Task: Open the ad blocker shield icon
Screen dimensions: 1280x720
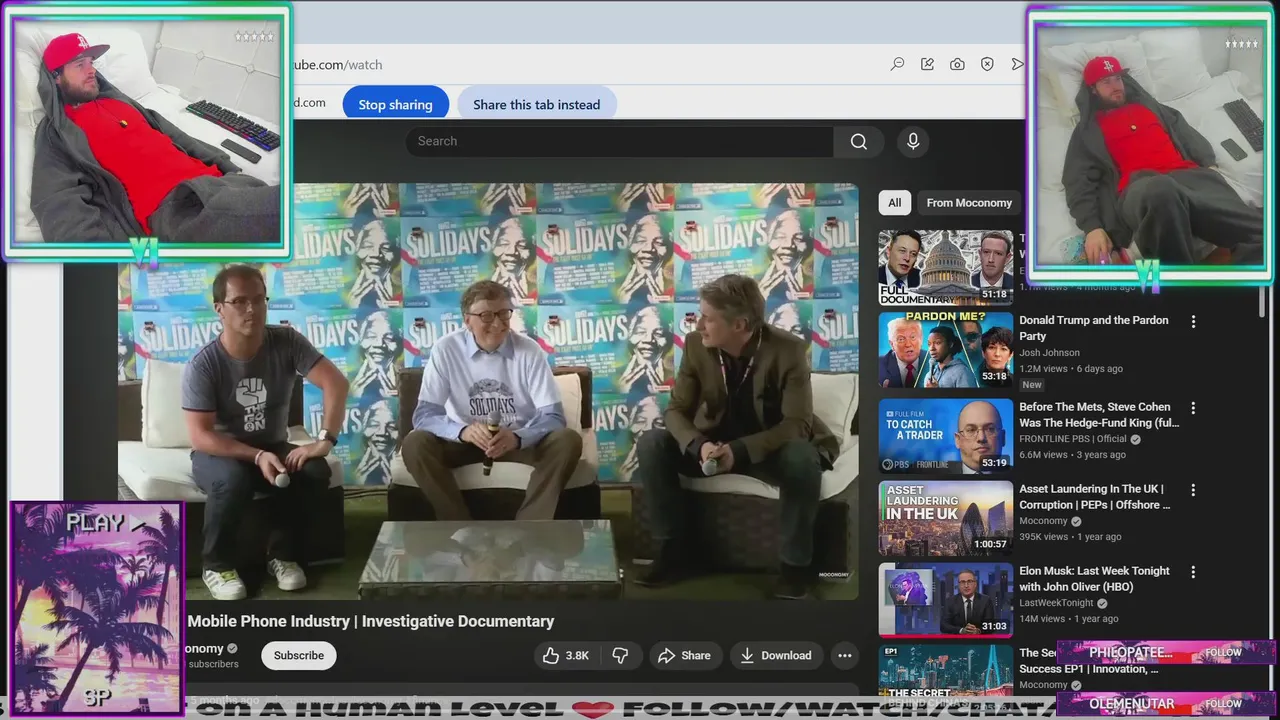Action: click(x=987, y=64)
